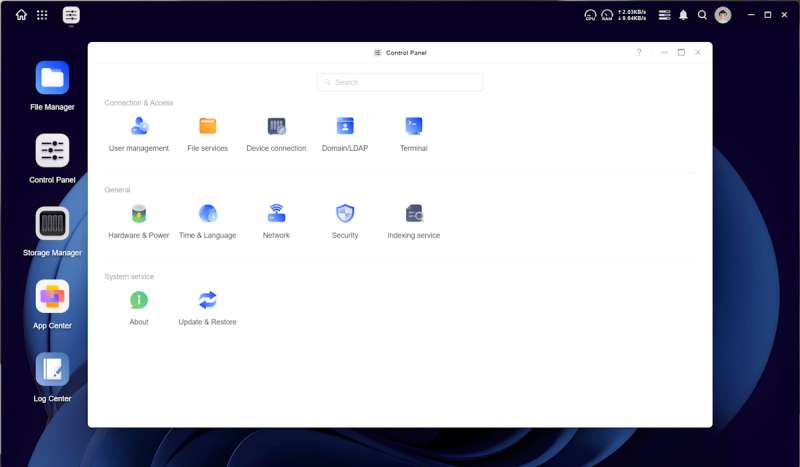Image resolution: width=800 pixels, height=467 pixels.
Task: Open the user avatar menu
Action: click(x=722, y=15)
